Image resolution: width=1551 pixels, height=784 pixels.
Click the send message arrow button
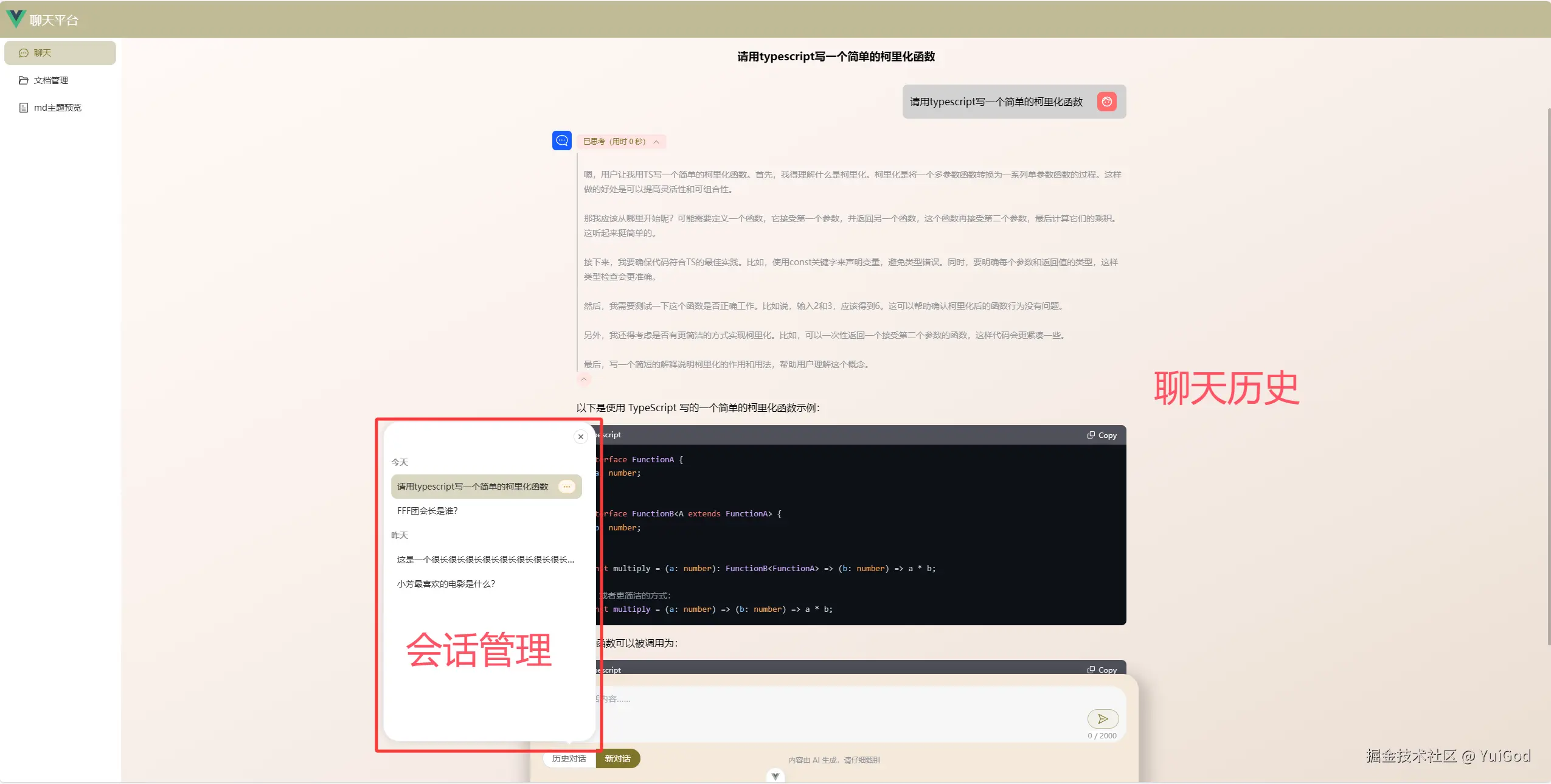click(x=1102, y=719)
